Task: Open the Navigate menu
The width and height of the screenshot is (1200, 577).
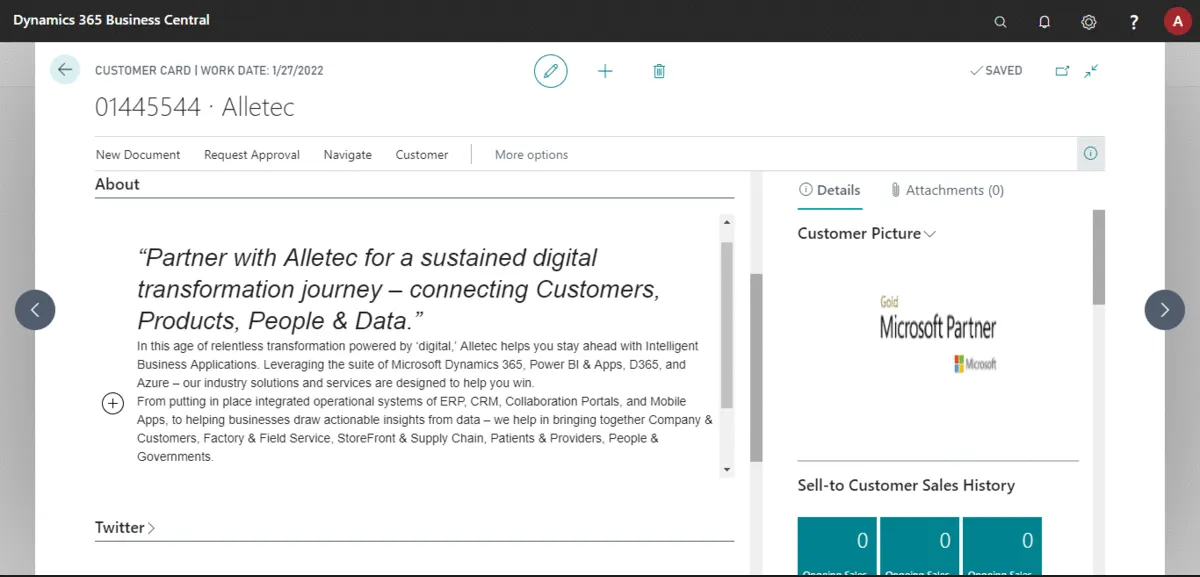Action: [348, 155]
